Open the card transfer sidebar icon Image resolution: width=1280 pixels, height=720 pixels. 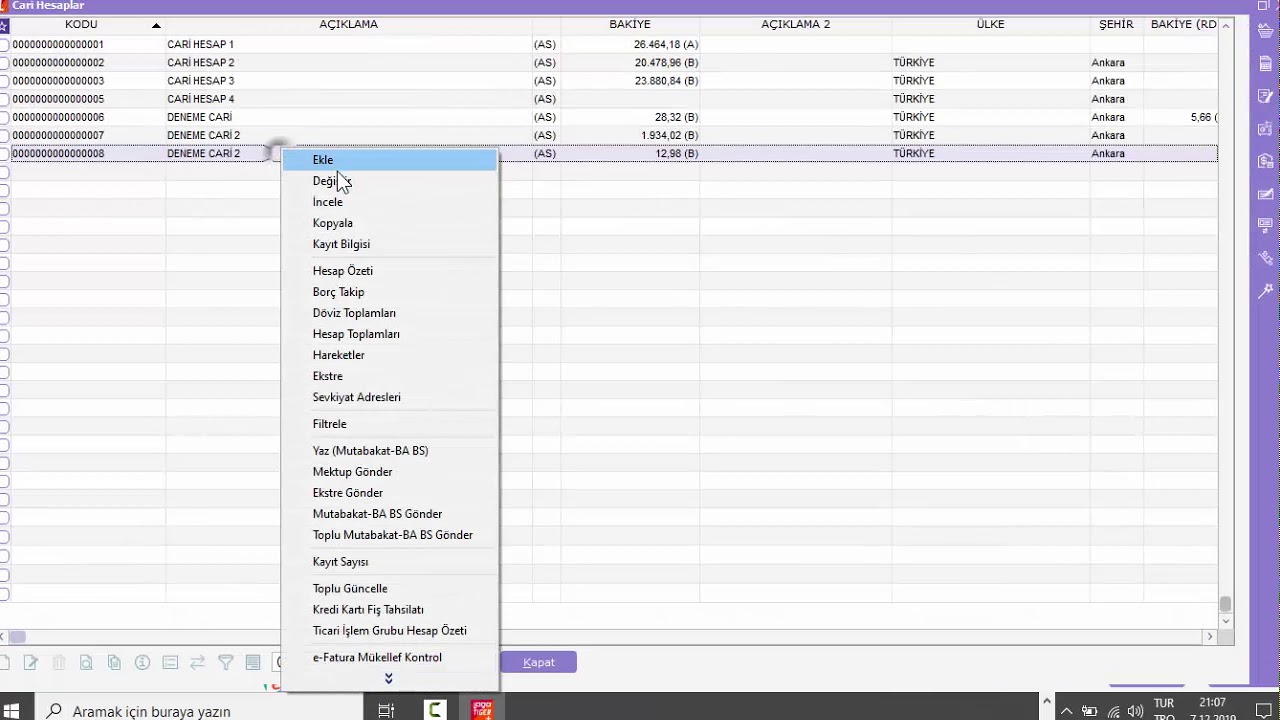1266,226
